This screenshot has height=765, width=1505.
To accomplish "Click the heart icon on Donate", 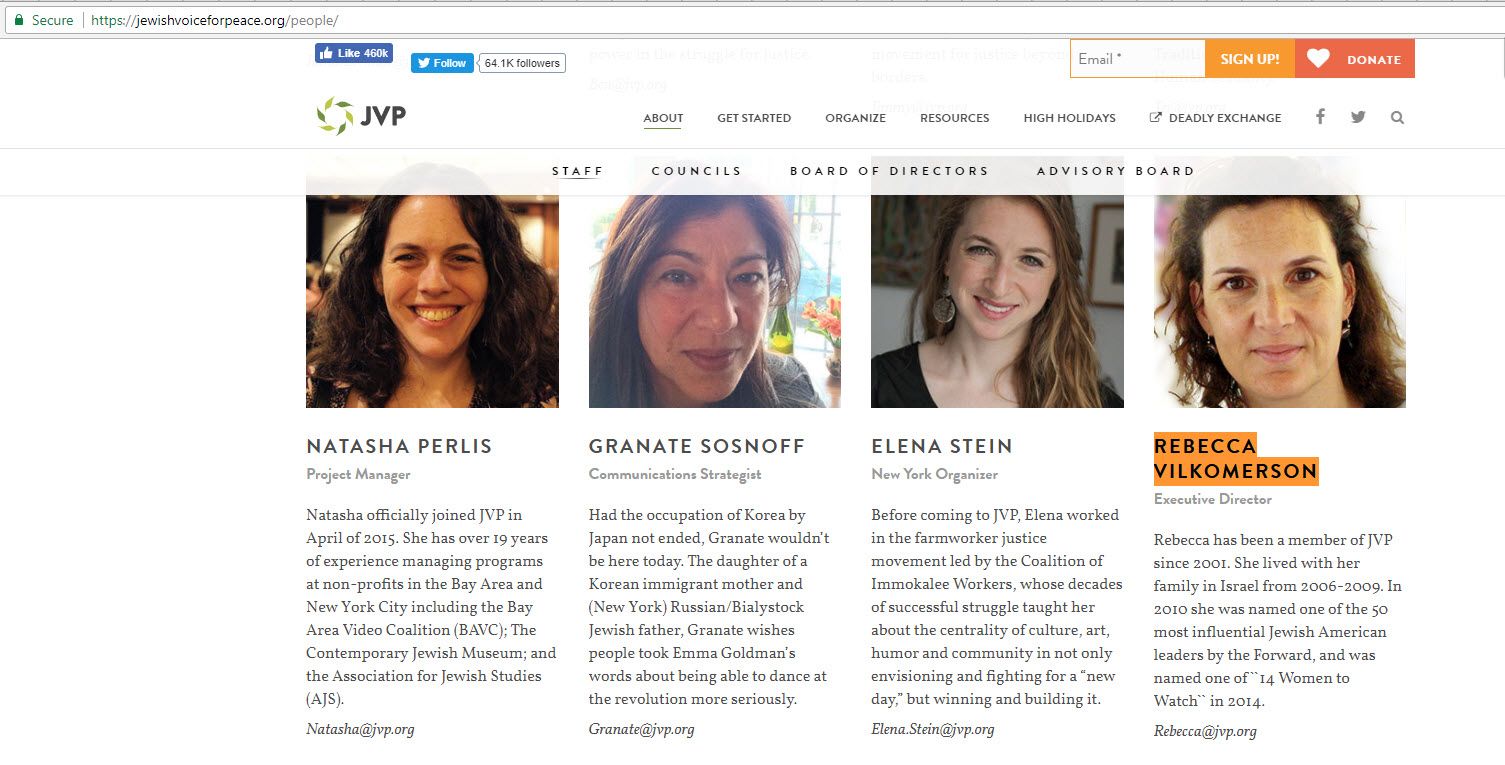I will click(x=1318, y=59).
